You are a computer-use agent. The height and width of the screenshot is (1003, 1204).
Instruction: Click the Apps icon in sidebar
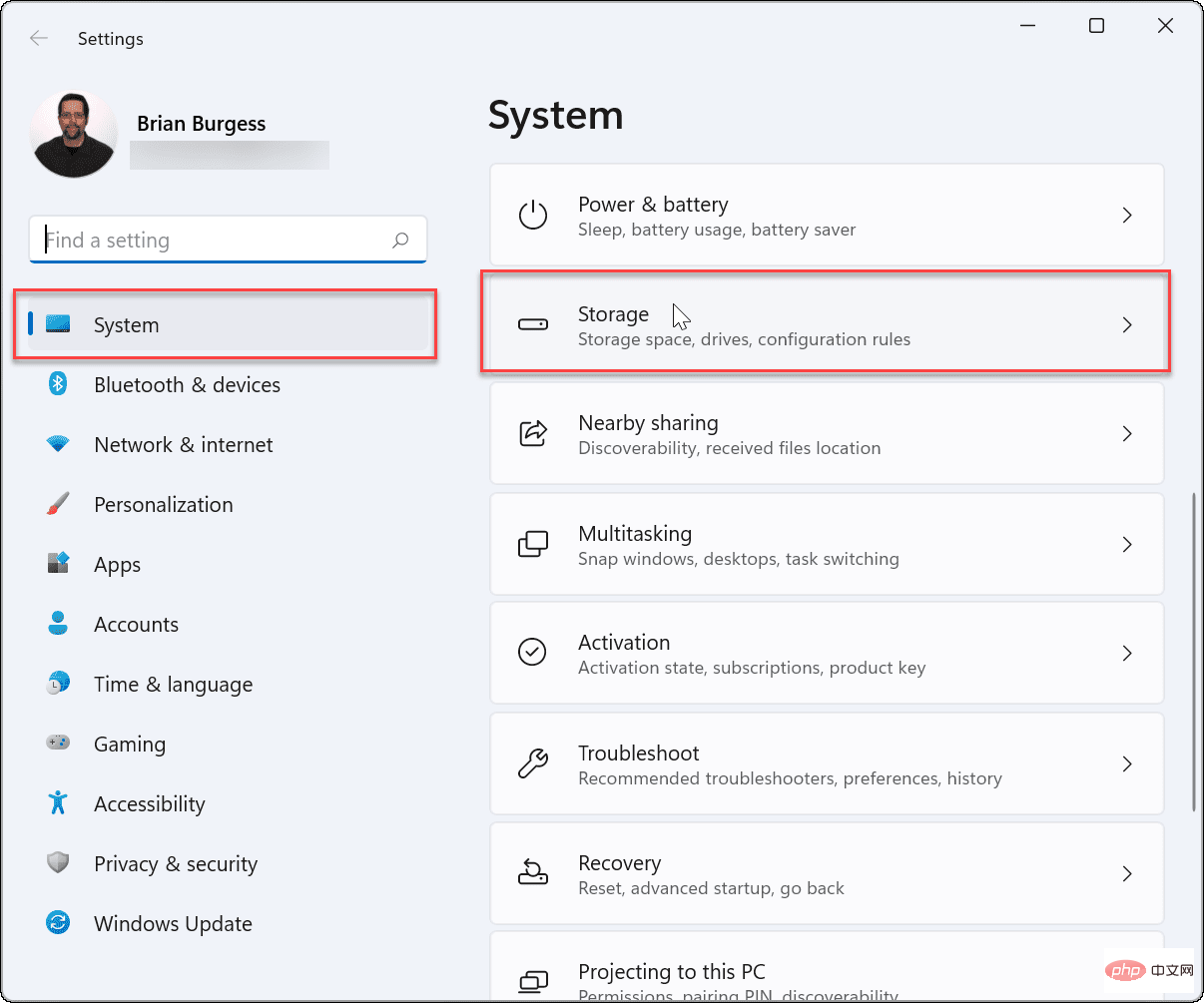58,563
